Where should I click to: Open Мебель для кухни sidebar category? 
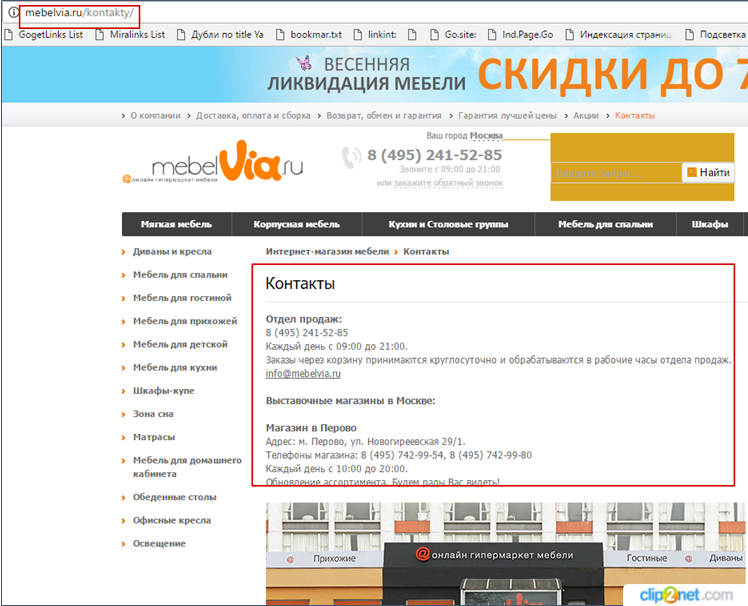175,367
